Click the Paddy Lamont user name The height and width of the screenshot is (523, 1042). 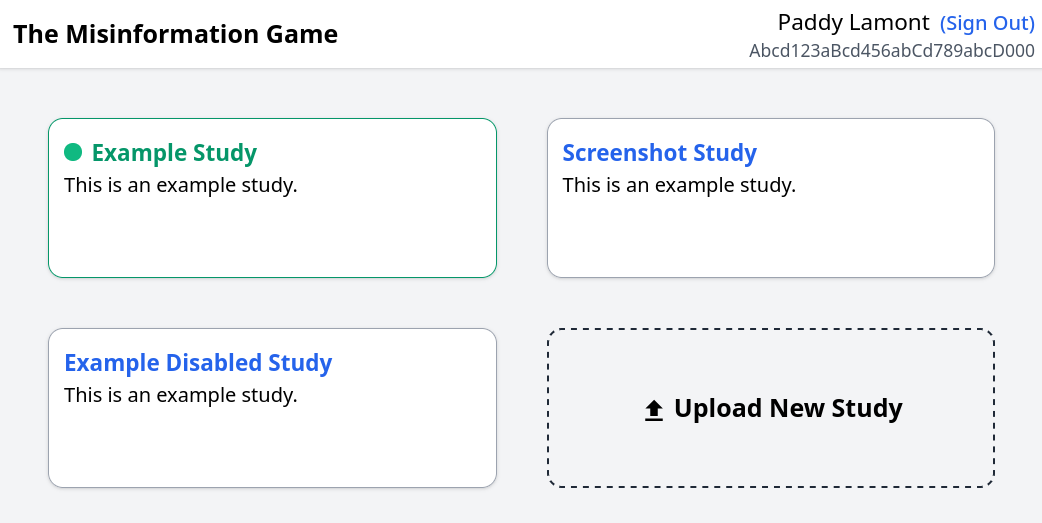point(853,23)
